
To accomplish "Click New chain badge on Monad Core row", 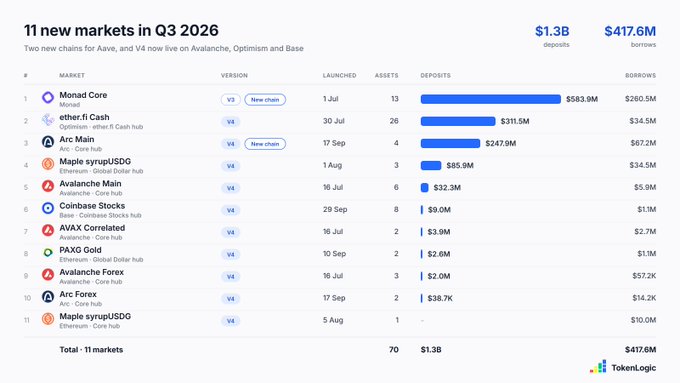I will [265, 100].
